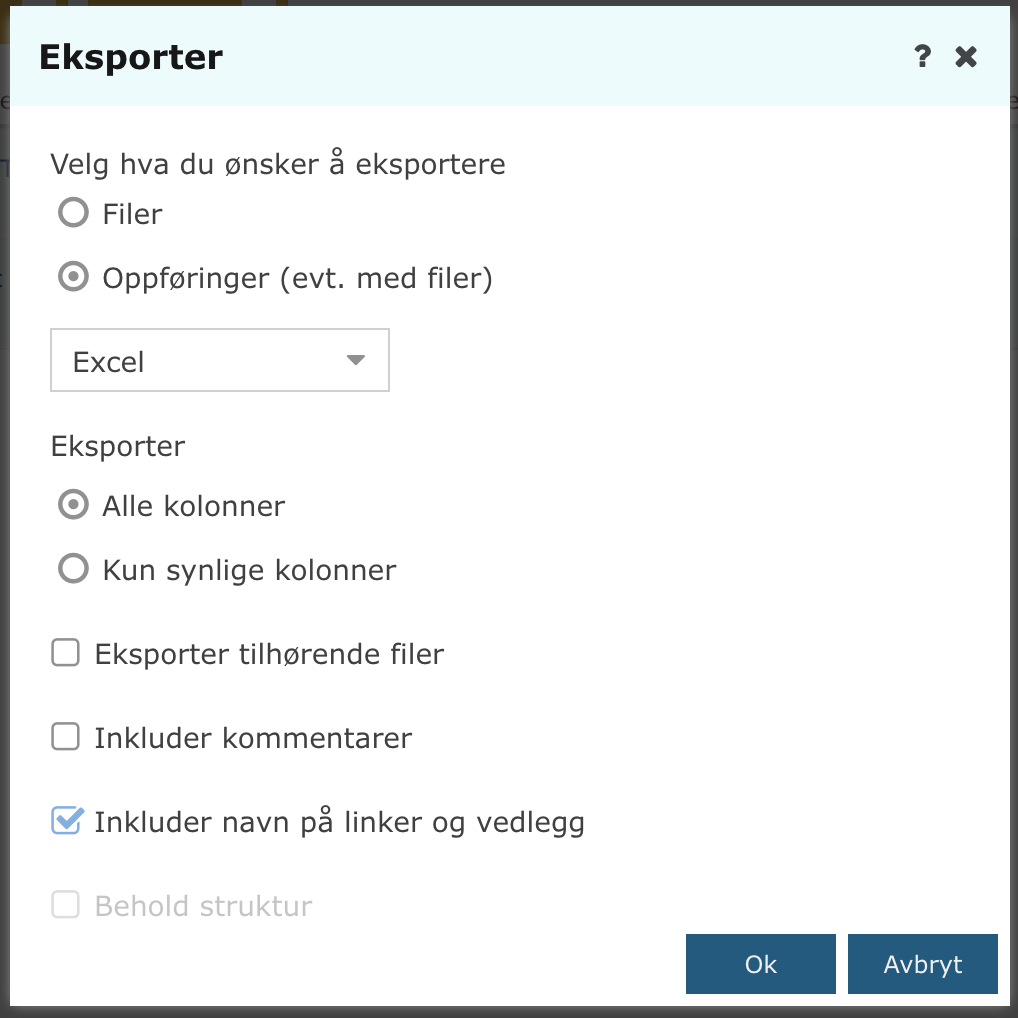
Task: Click the Excel text in the format box
Action: [x=108, y=362]
